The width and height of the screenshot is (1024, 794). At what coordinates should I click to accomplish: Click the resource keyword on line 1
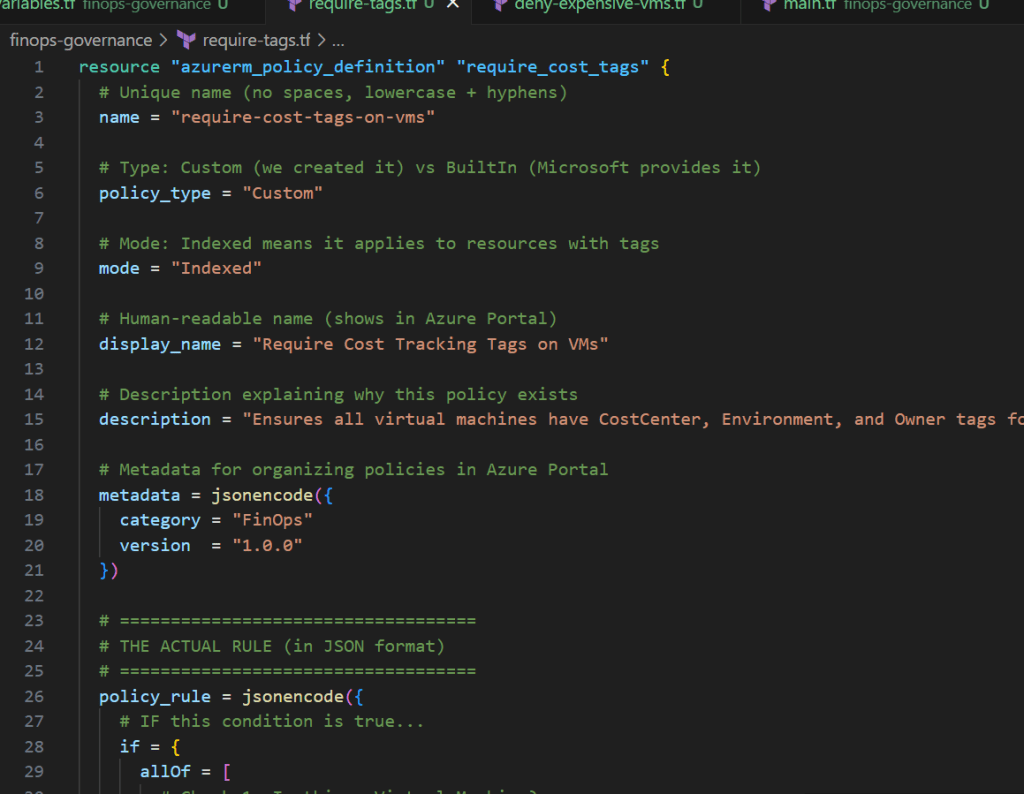point(119,67)
